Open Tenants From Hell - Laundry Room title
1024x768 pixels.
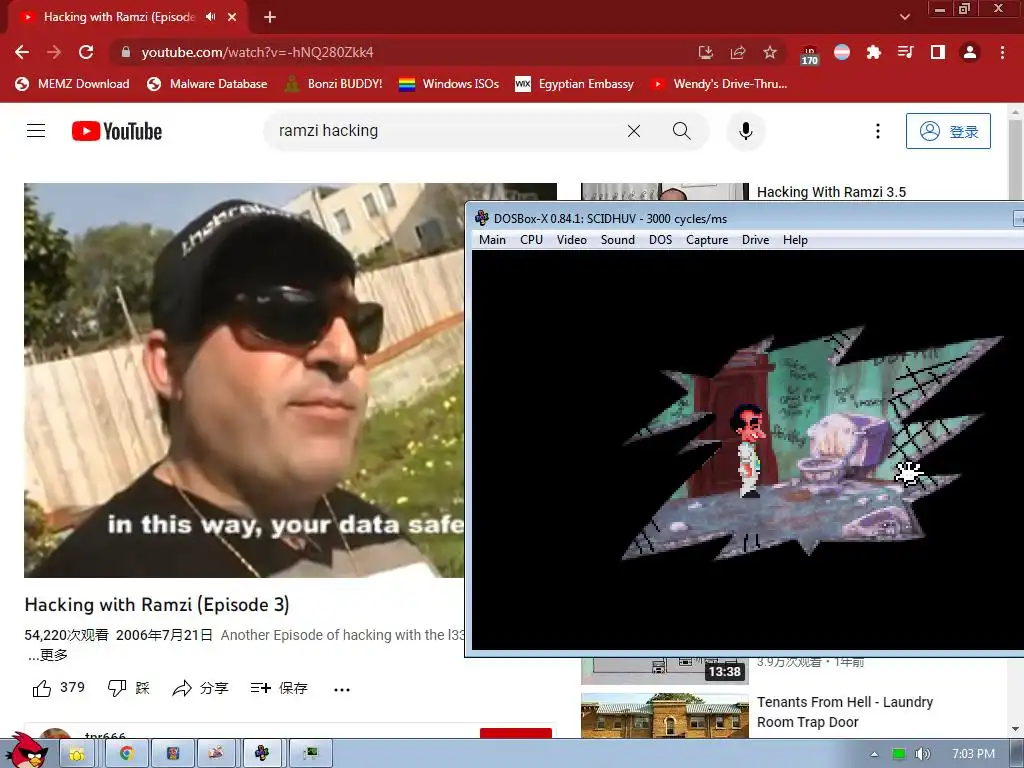click(x=844, y=712)
